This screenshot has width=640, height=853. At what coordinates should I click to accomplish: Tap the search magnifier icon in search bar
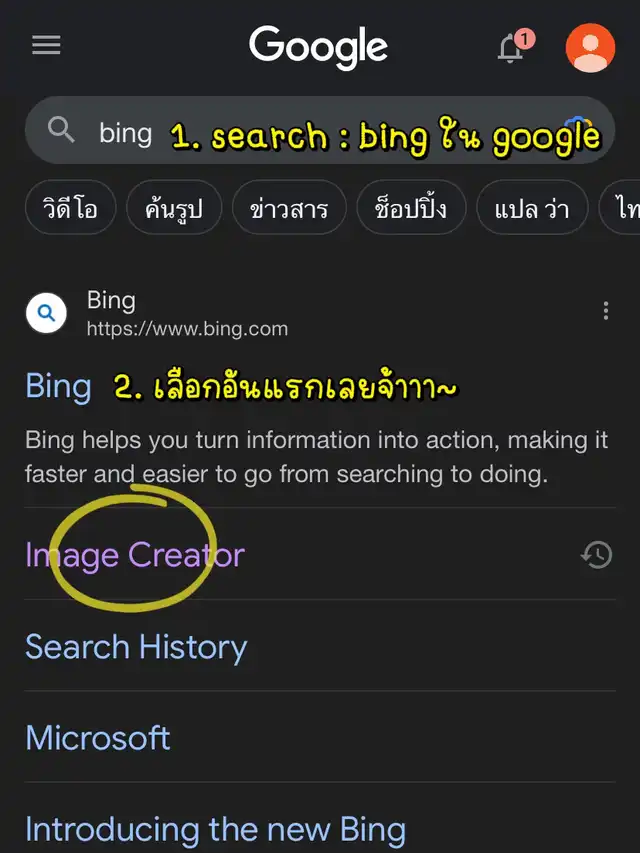[61, 130]
